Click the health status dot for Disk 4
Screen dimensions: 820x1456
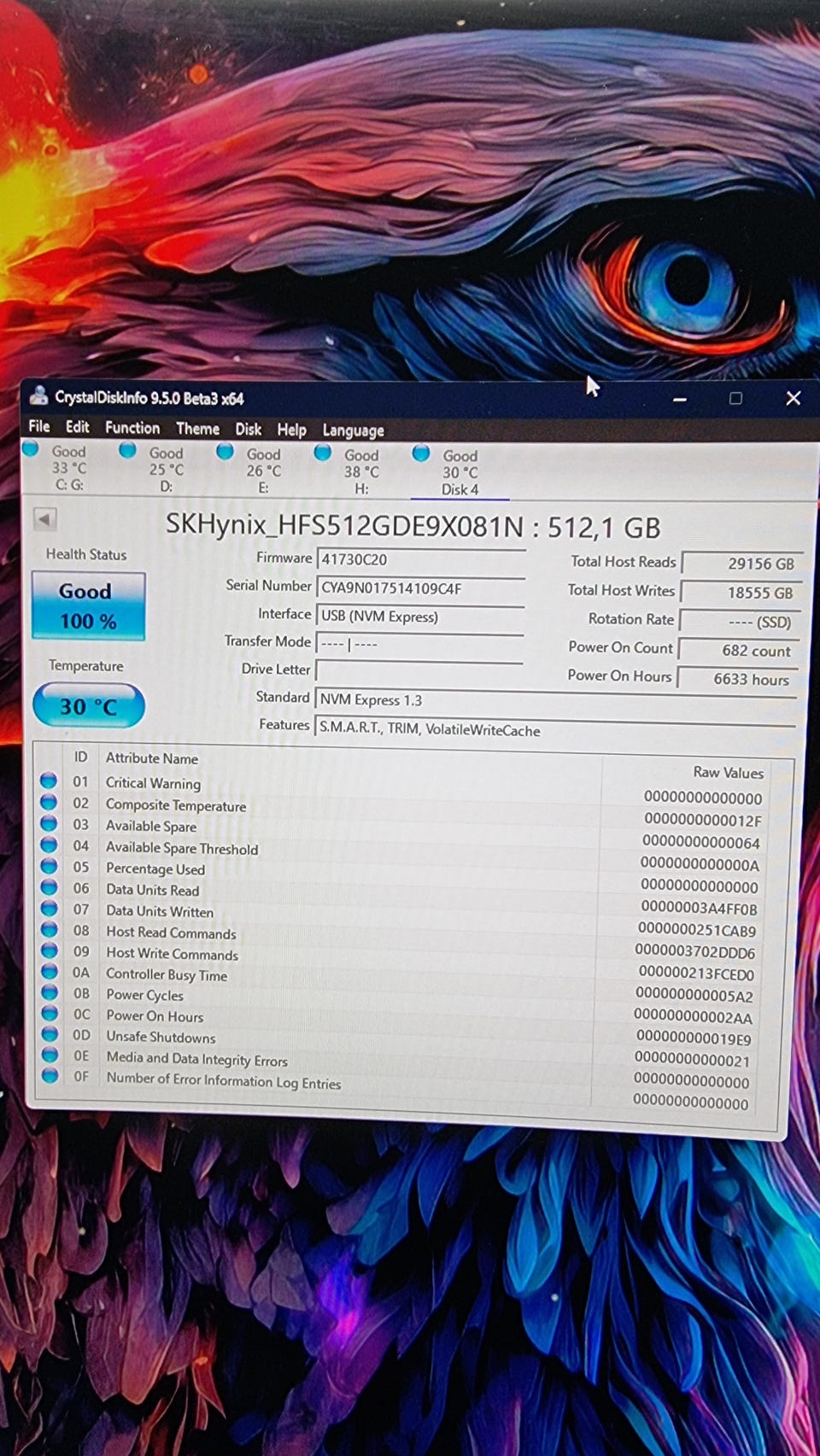pos(421,453)
